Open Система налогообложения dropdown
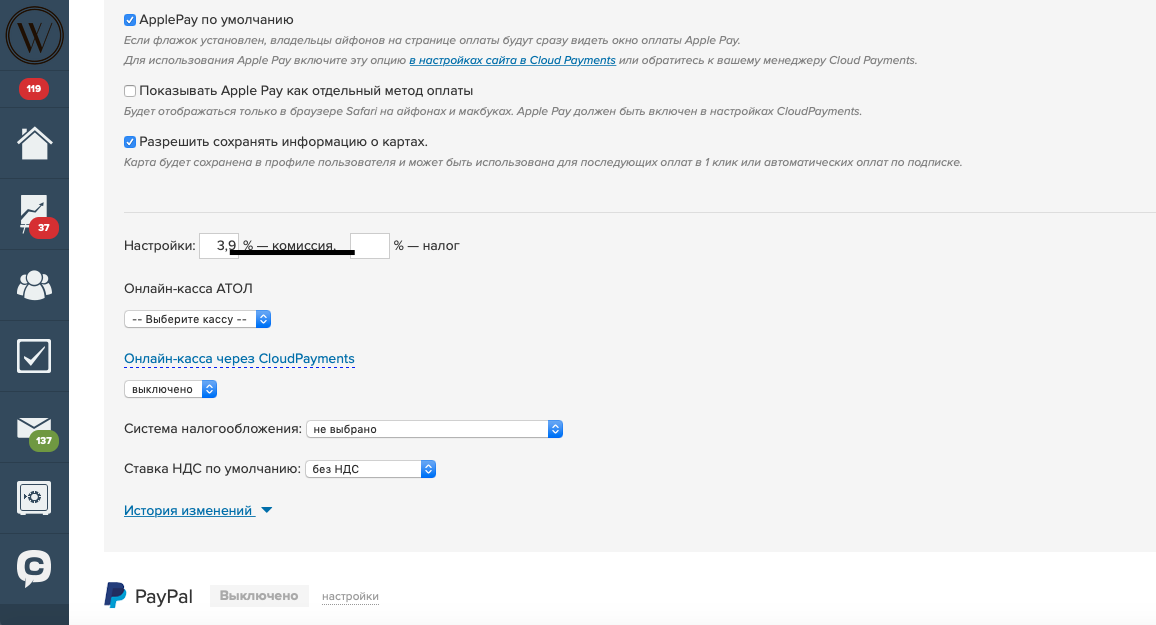Viewport: 1156px width, 625px height. click(434, 429)
